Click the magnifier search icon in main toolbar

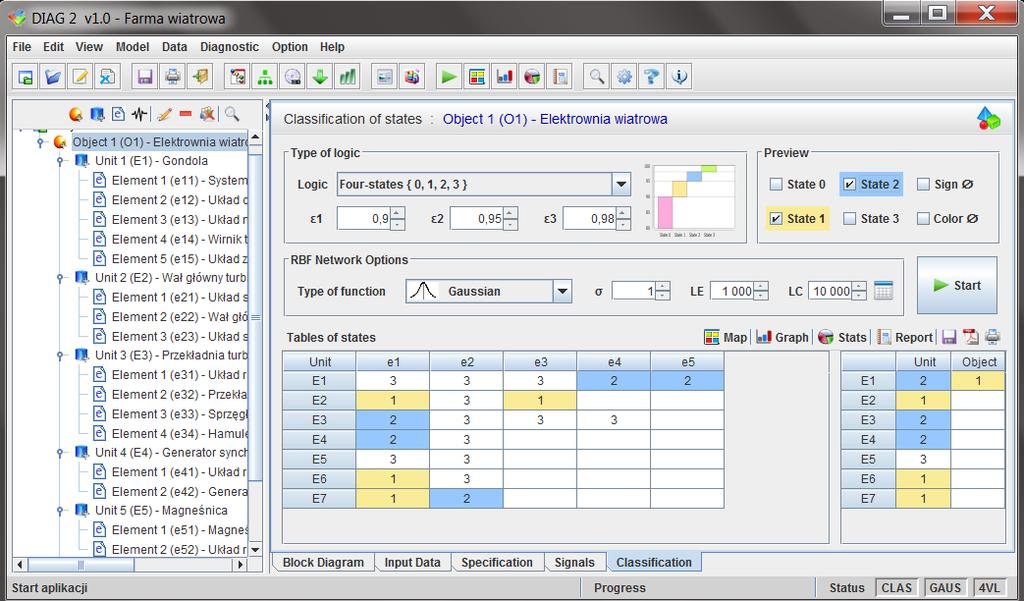pyautogui.click(x=596, y=76)
